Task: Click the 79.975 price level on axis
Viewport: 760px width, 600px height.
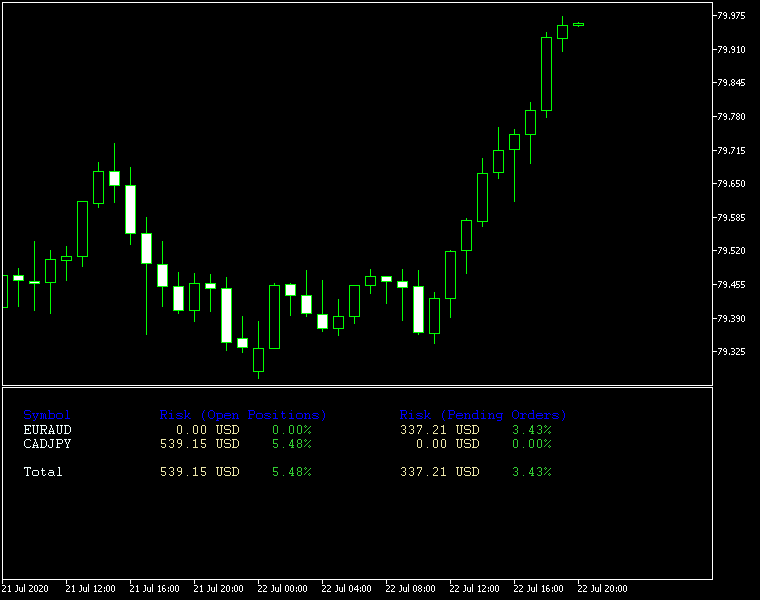Action: click(x=736, y=16)
